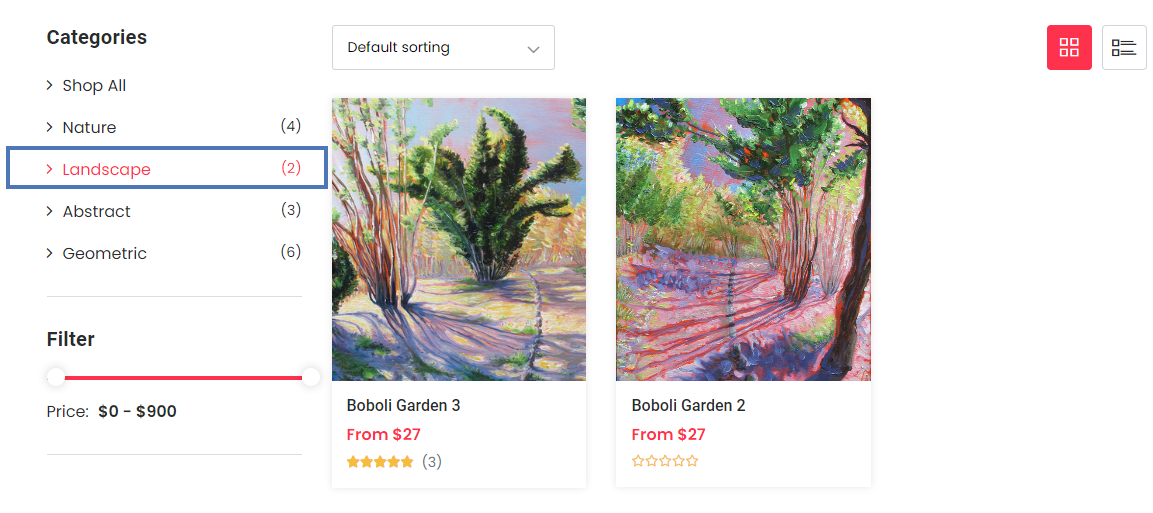Click the chevron beside Shop All
Viewport: 1153px width, 513px height.
coord(50,86)
